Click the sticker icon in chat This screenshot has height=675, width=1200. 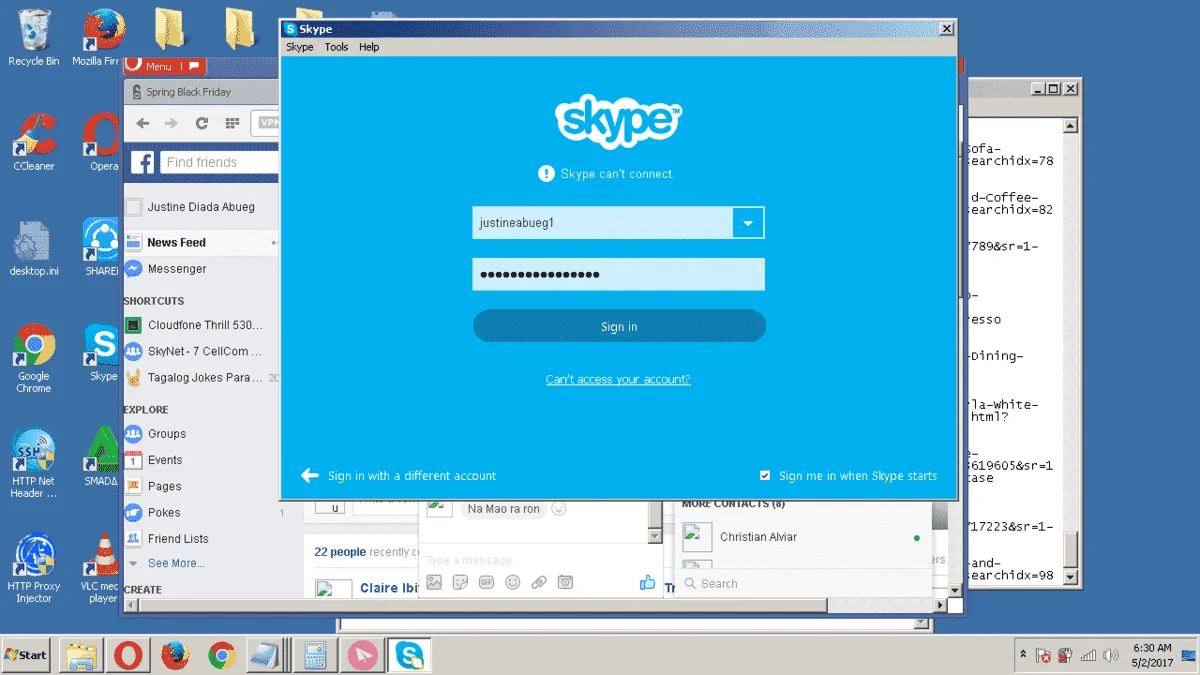[x=460, y=582]
